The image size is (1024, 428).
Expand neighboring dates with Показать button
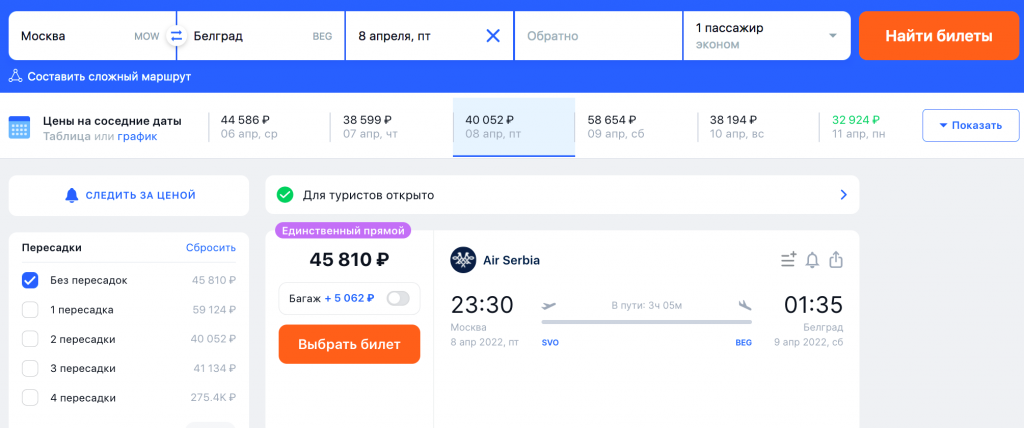(970, 125)
